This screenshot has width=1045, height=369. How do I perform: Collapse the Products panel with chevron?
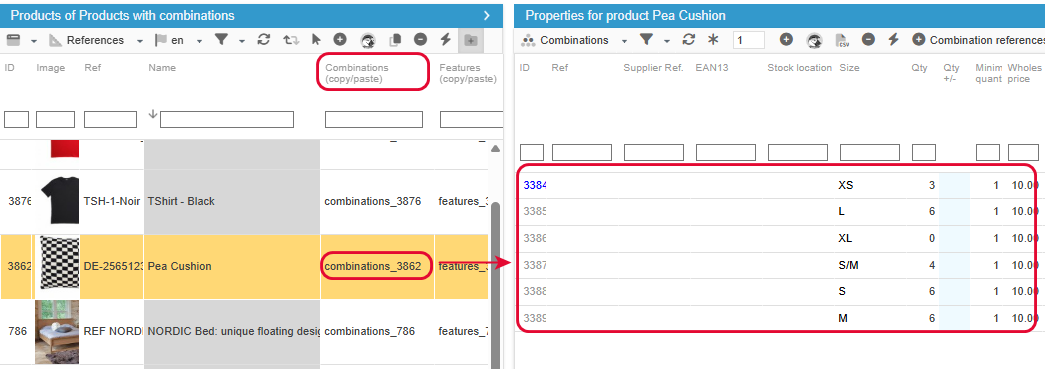click(x=487, y=15)
